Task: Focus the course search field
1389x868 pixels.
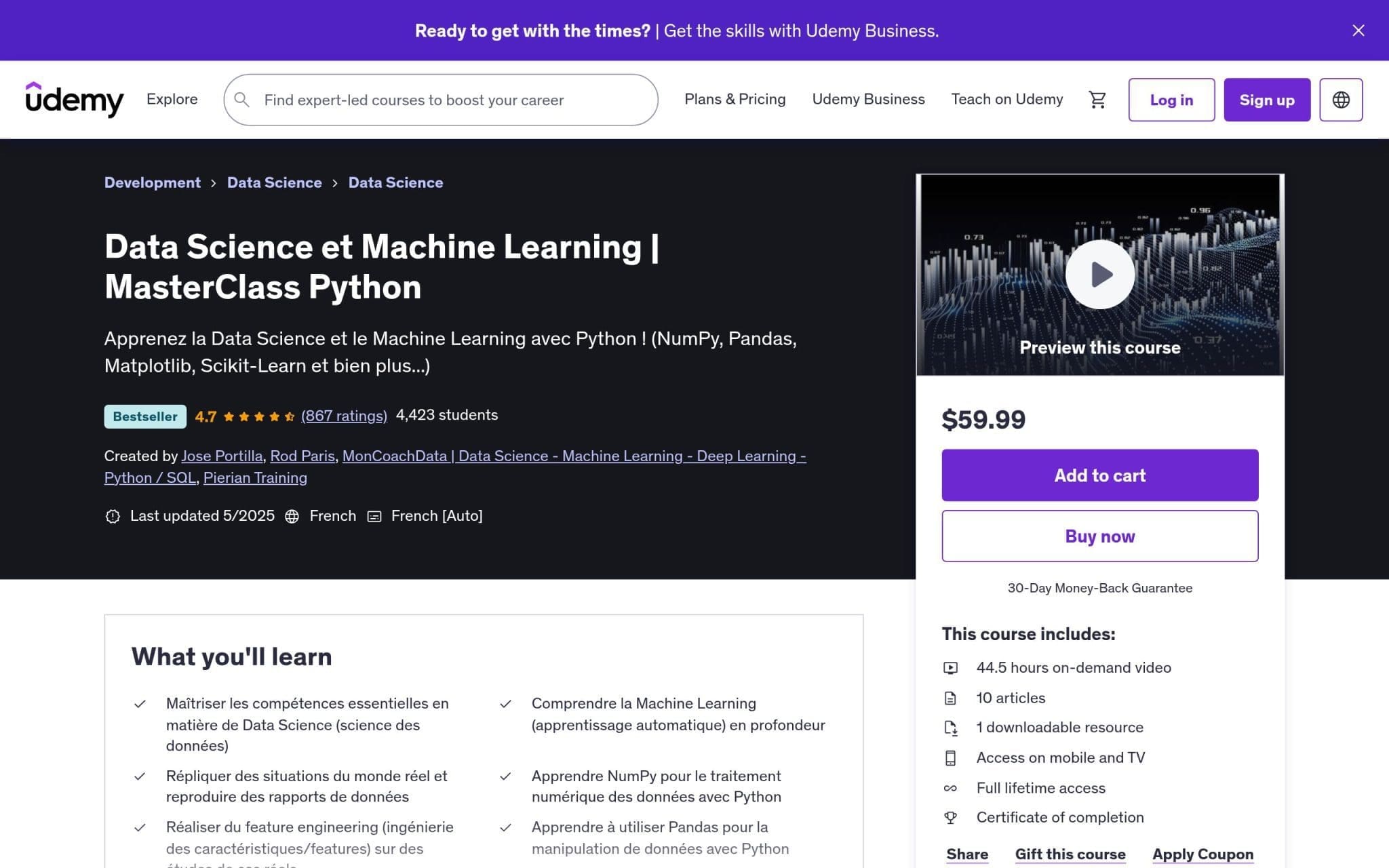Action: click(441, 100)
